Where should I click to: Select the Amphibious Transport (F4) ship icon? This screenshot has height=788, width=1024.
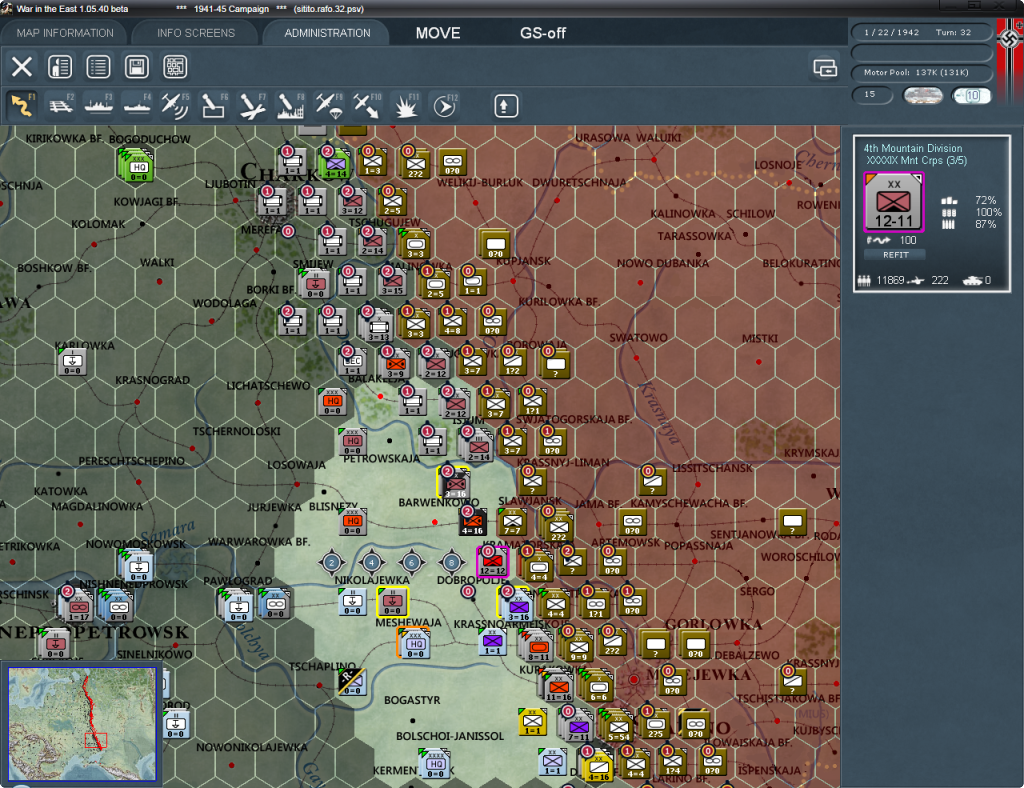coord(137,106)
